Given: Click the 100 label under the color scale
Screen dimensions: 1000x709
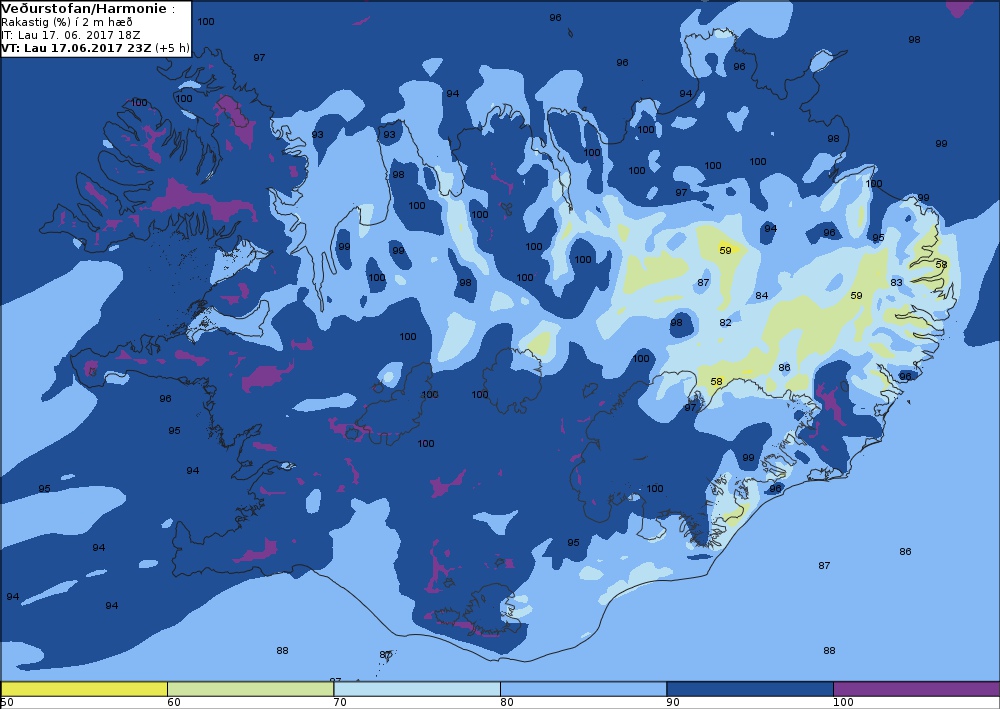Looking at the screenshot, I should pos(843,703).
